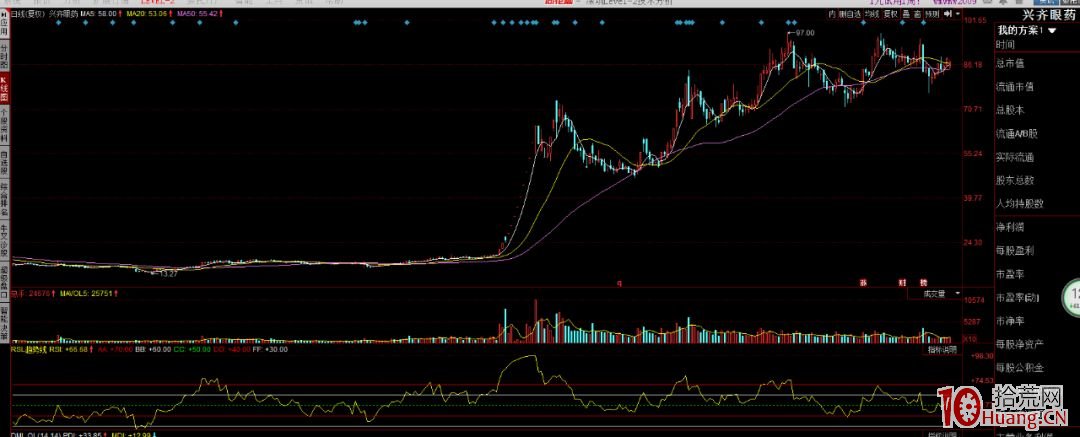Click the MAVOL5: 25751 volume label
The image size is (1080, 437).
pos(87,294)
